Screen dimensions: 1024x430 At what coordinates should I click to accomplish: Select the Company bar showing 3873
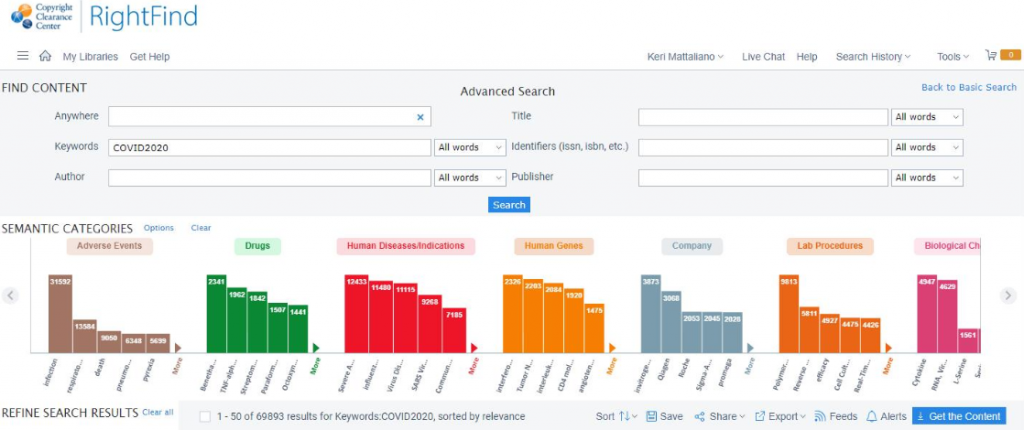tap(651, 314)
